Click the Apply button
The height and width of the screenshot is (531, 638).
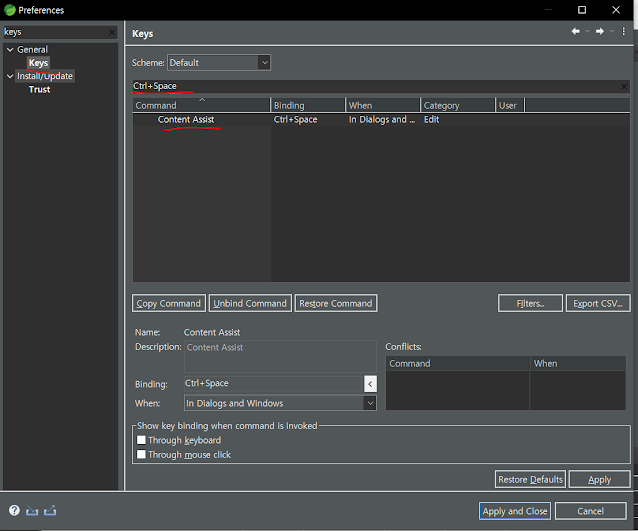599,479
